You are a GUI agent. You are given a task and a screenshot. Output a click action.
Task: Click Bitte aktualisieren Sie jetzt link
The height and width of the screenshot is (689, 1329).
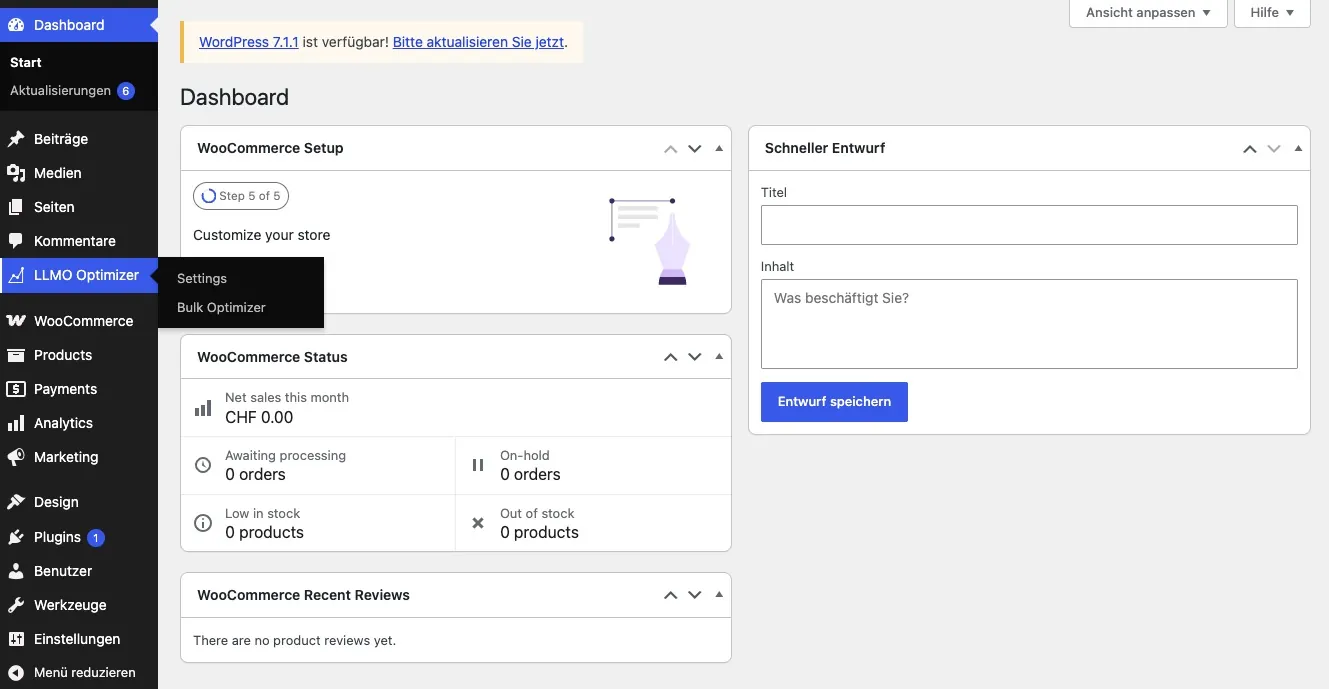[x=479, y=43]
